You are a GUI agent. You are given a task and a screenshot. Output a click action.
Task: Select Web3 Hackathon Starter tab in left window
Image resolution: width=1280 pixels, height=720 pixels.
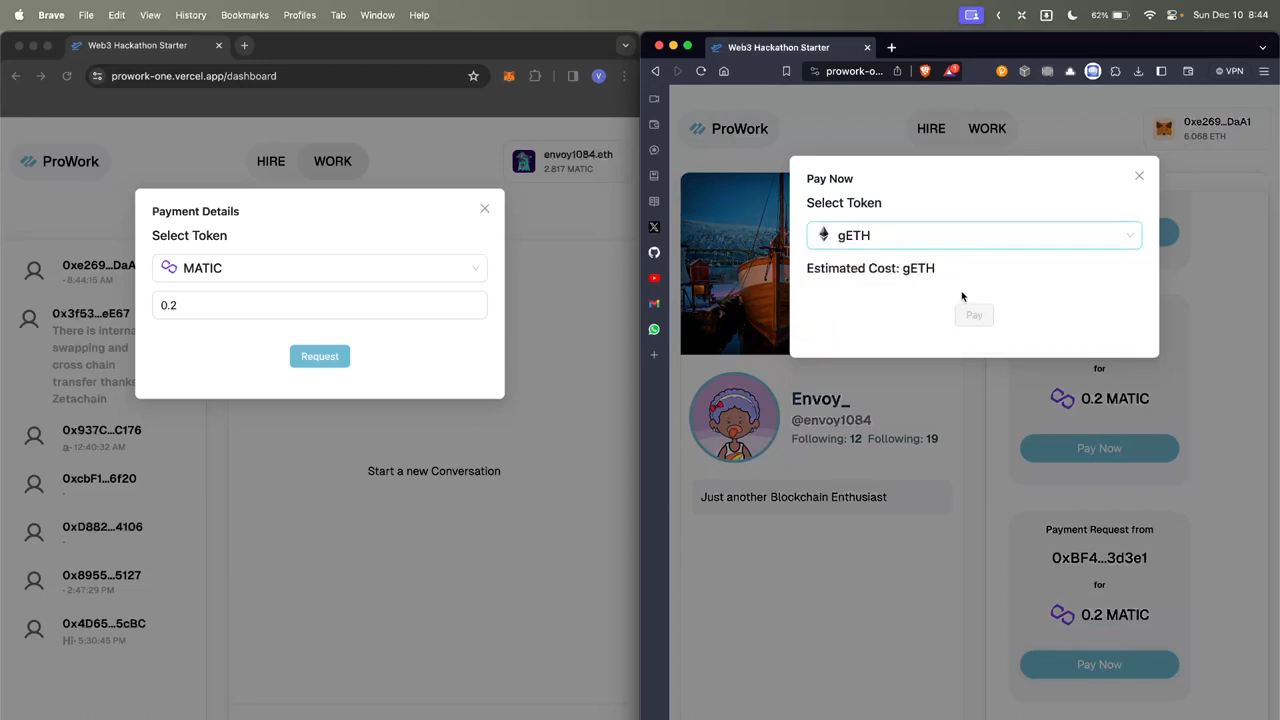tap(145, 45)
